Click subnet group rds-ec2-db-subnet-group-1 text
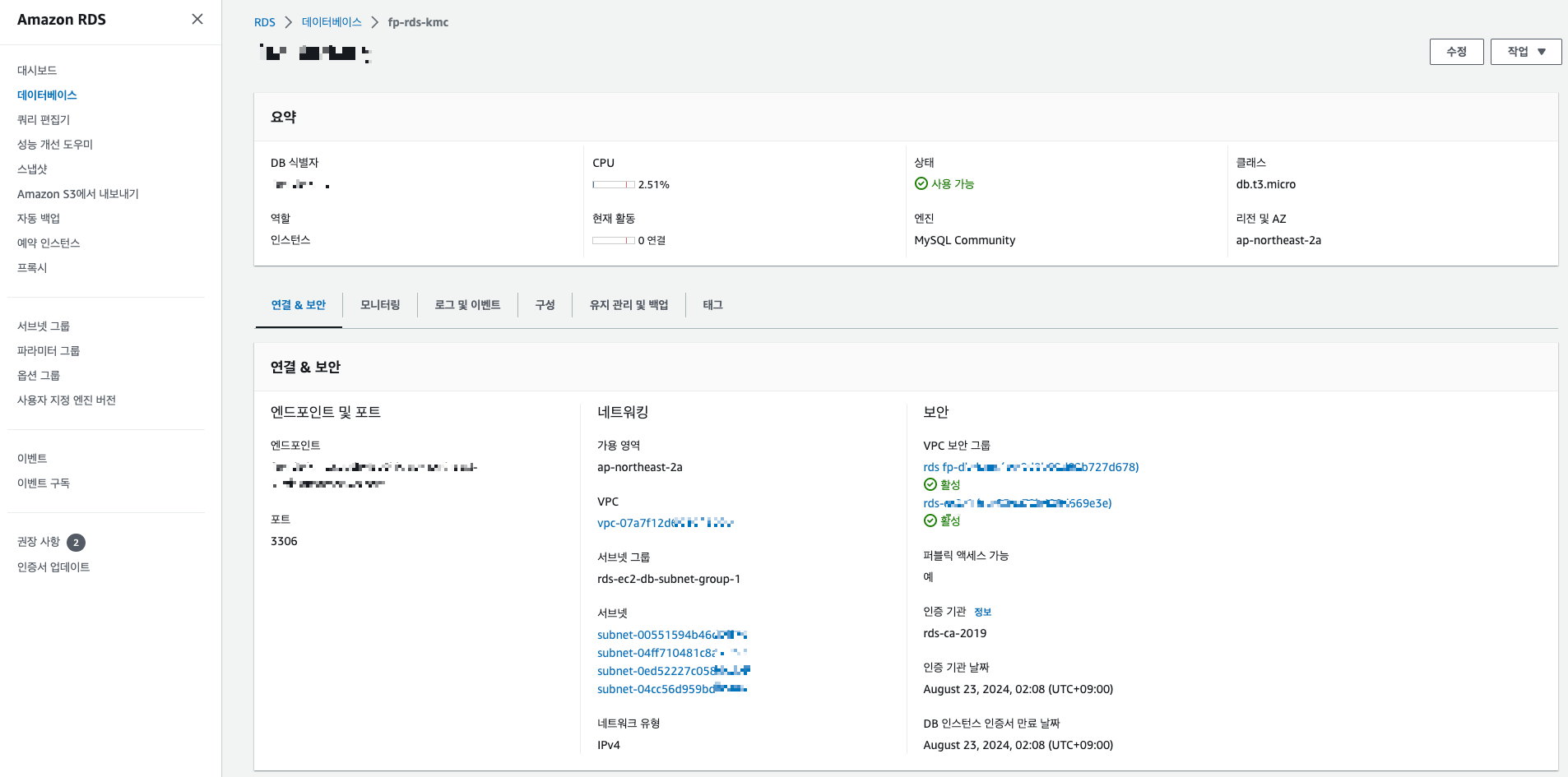 669,579
